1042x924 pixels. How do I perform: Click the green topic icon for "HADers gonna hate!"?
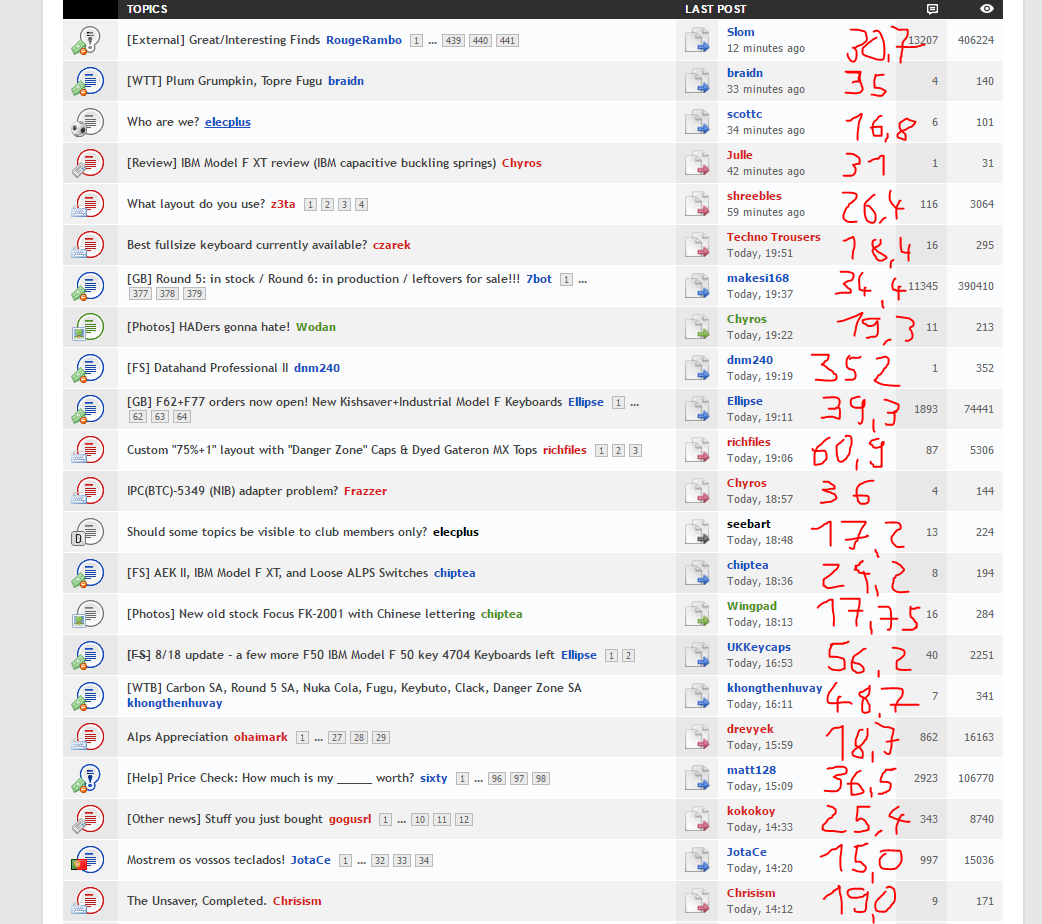[x=84, y=327]
